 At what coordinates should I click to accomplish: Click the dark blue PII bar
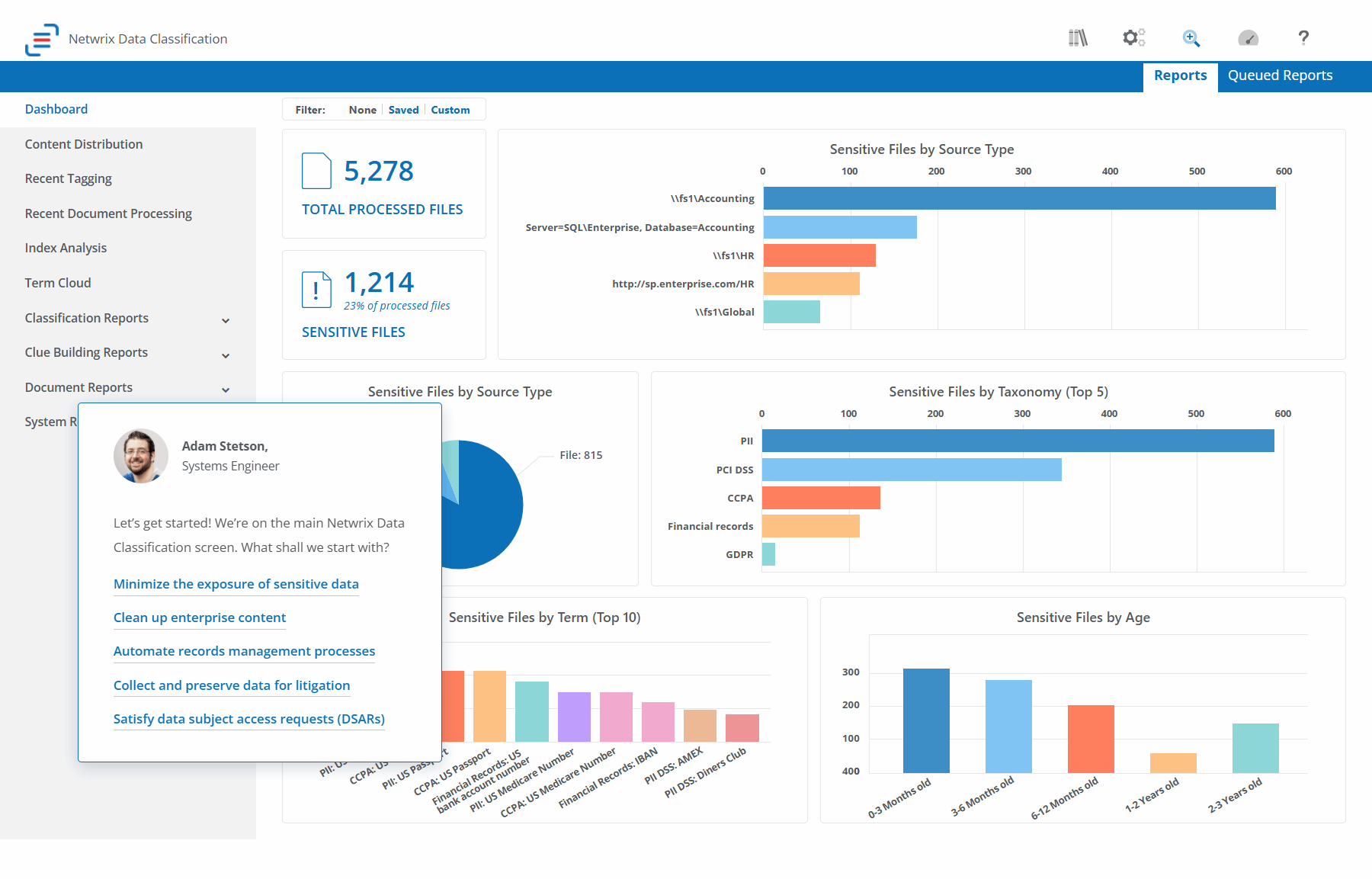tap(1018, 441)
